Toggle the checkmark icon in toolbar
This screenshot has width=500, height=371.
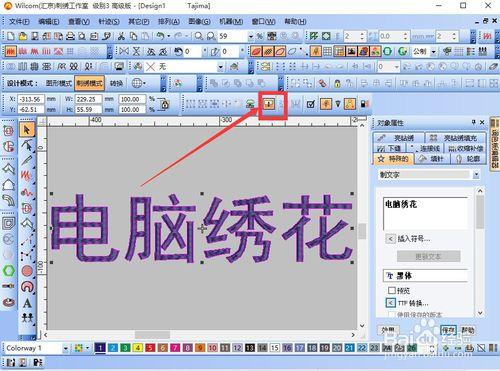coord(311,104)
